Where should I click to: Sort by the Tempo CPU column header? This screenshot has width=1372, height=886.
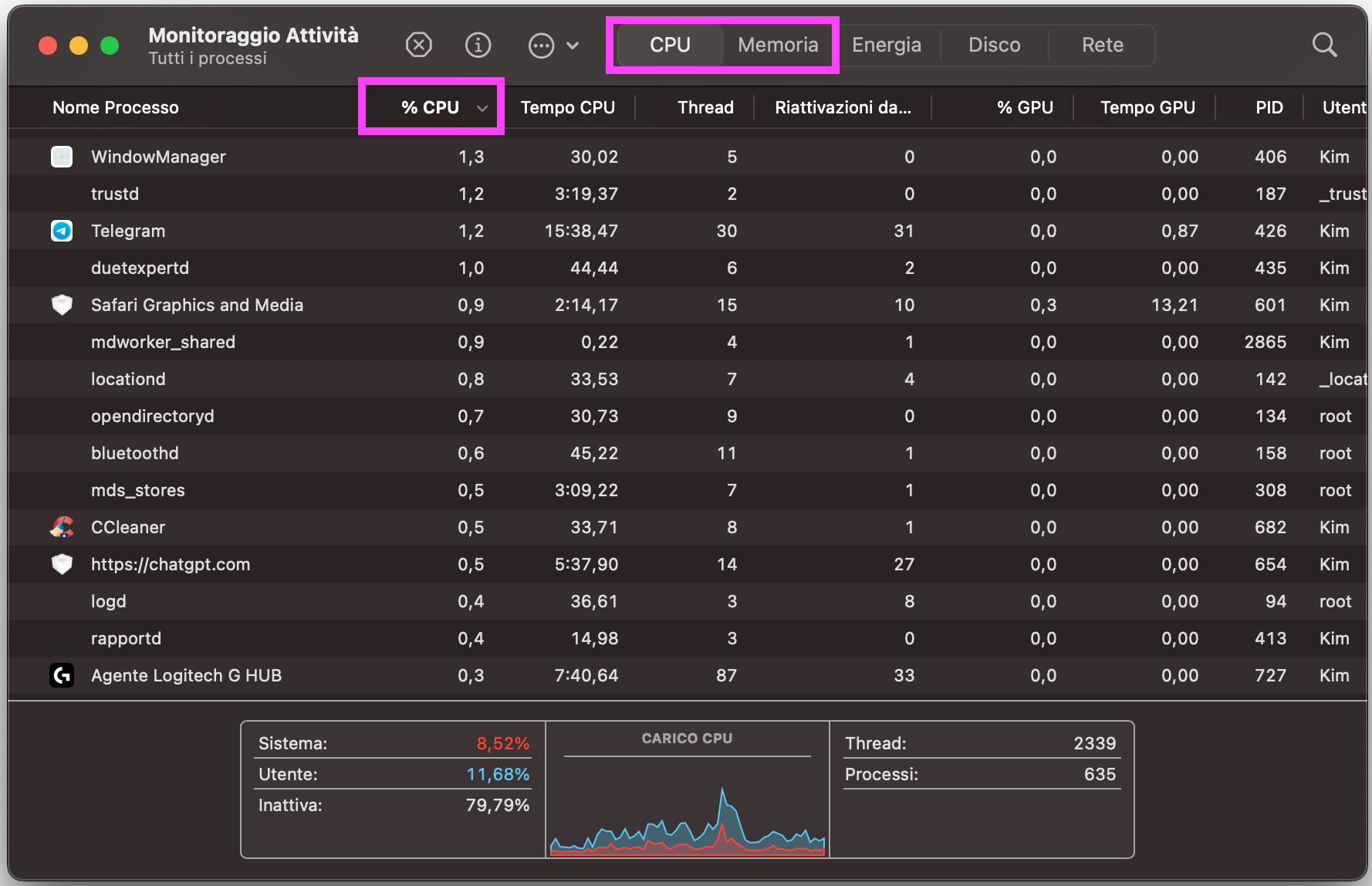[x=567, y=107]
